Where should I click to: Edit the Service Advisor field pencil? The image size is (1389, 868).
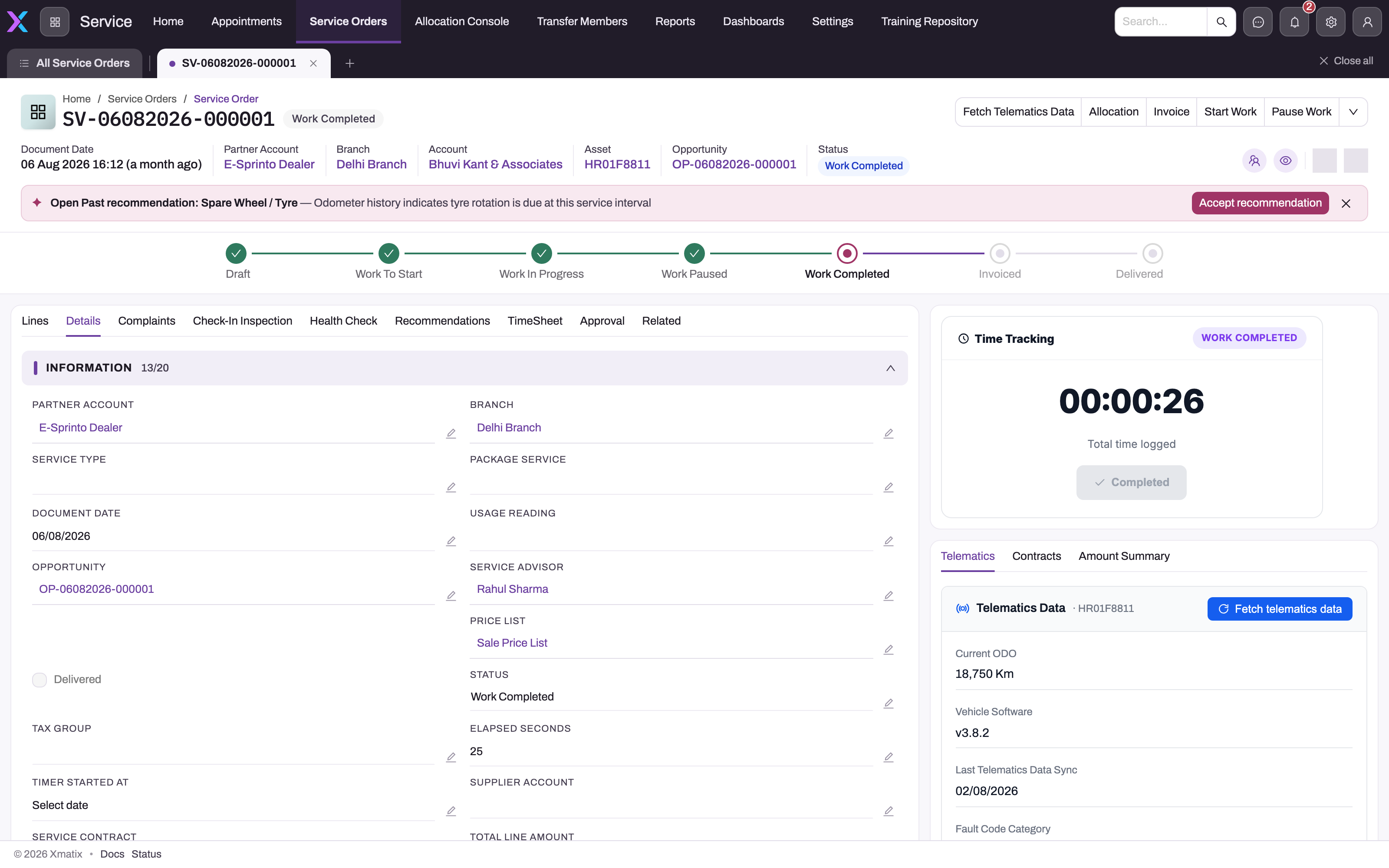[889, 596]
